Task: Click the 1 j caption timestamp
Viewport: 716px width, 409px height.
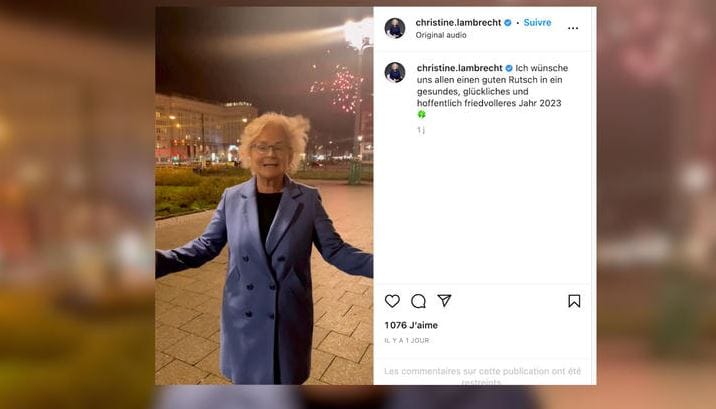Action: (x=421, y=130)
